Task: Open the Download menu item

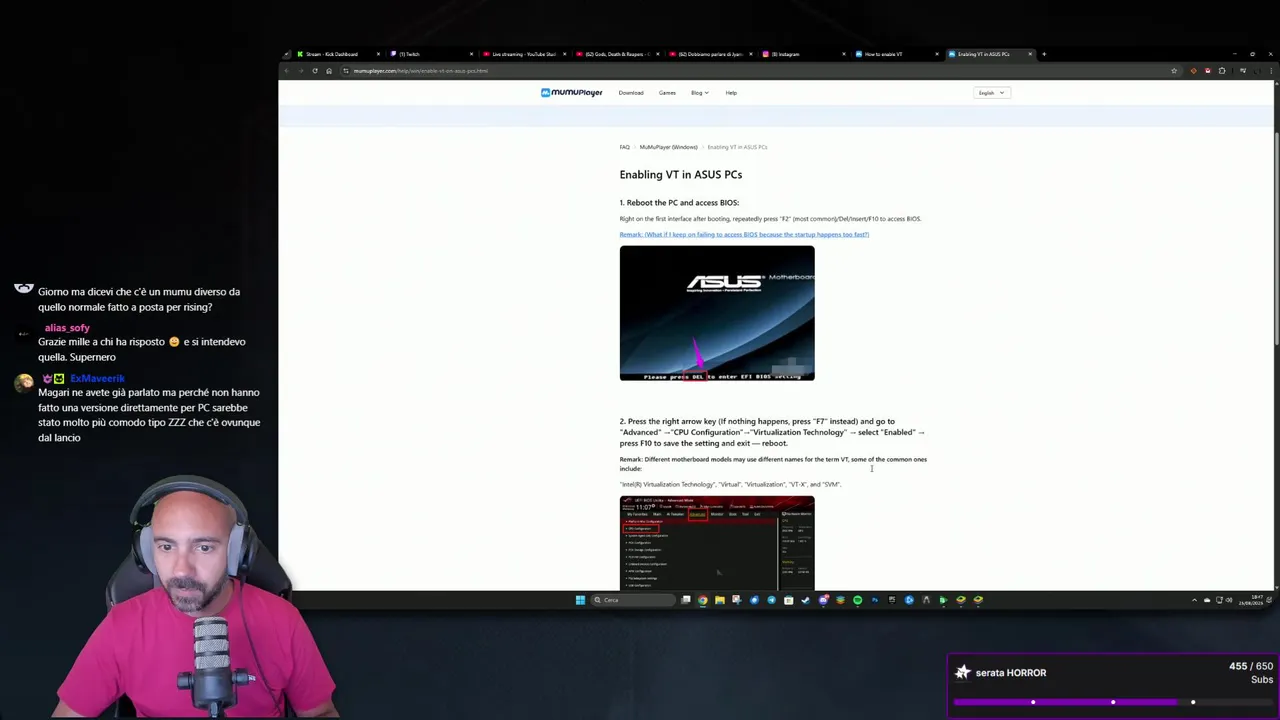Action: pos(631,93)
